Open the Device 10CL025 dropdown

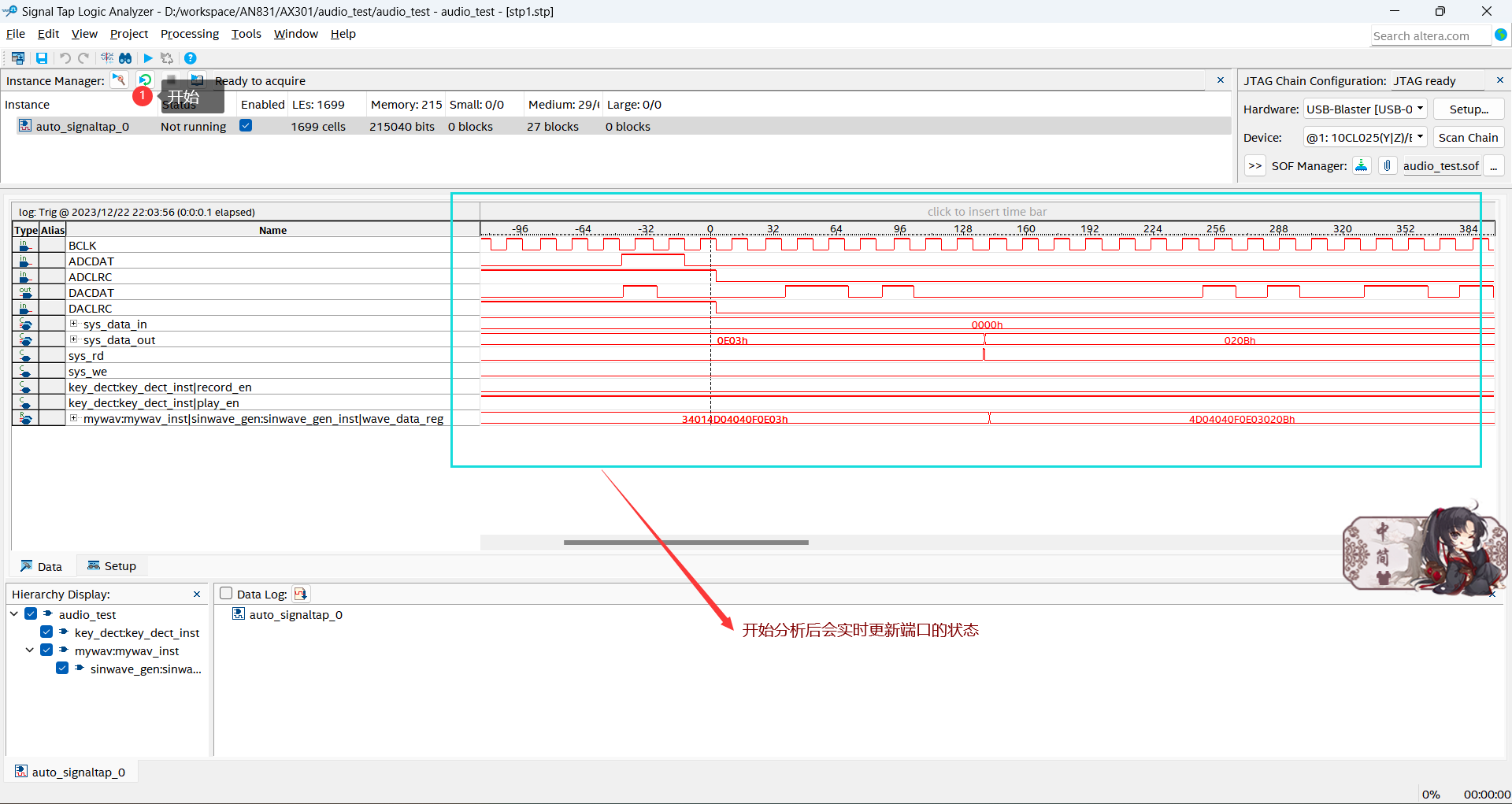click(x=1366, y=137)
